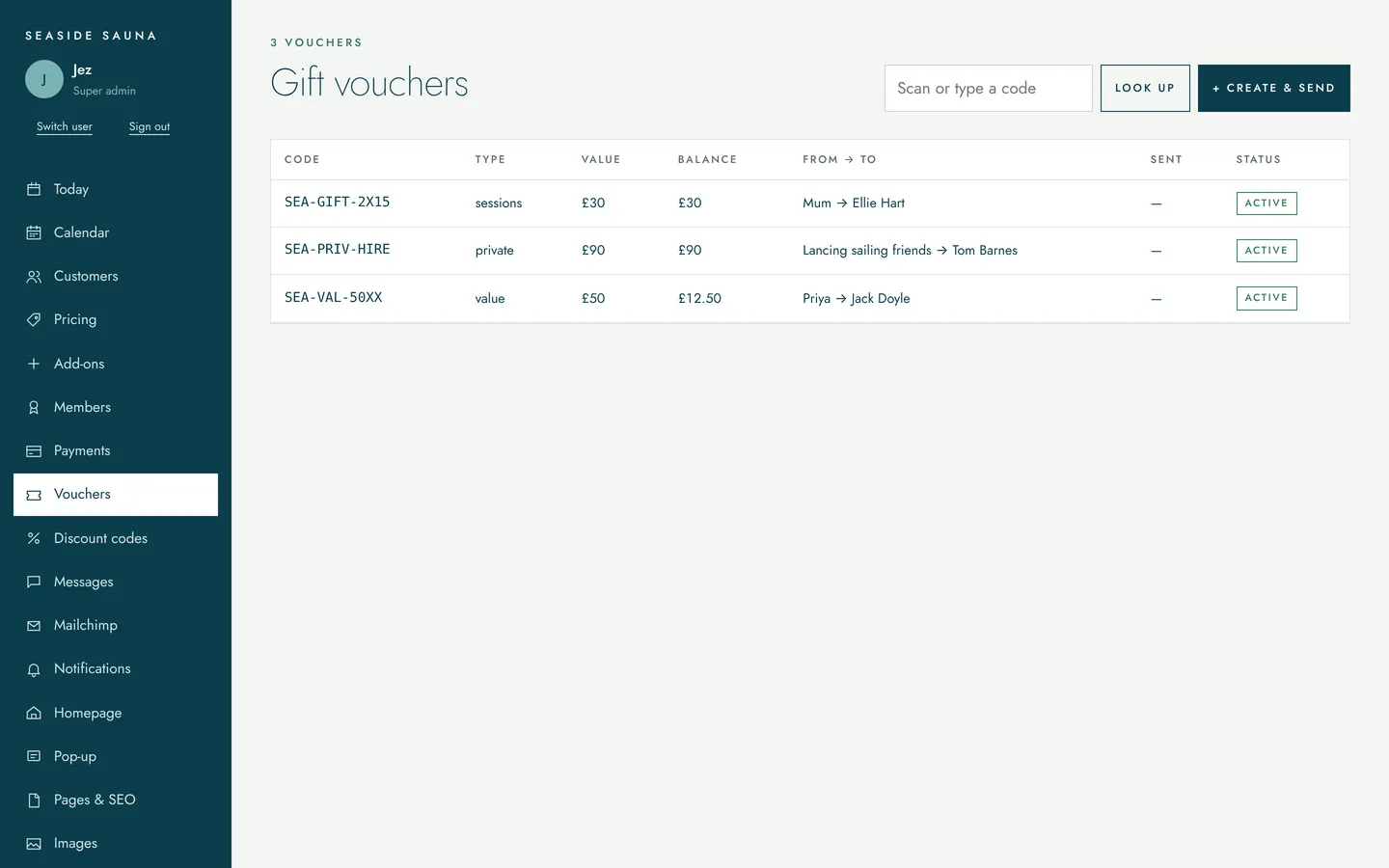Click the Mailchimp envelope icon

[x=34, y=625]
